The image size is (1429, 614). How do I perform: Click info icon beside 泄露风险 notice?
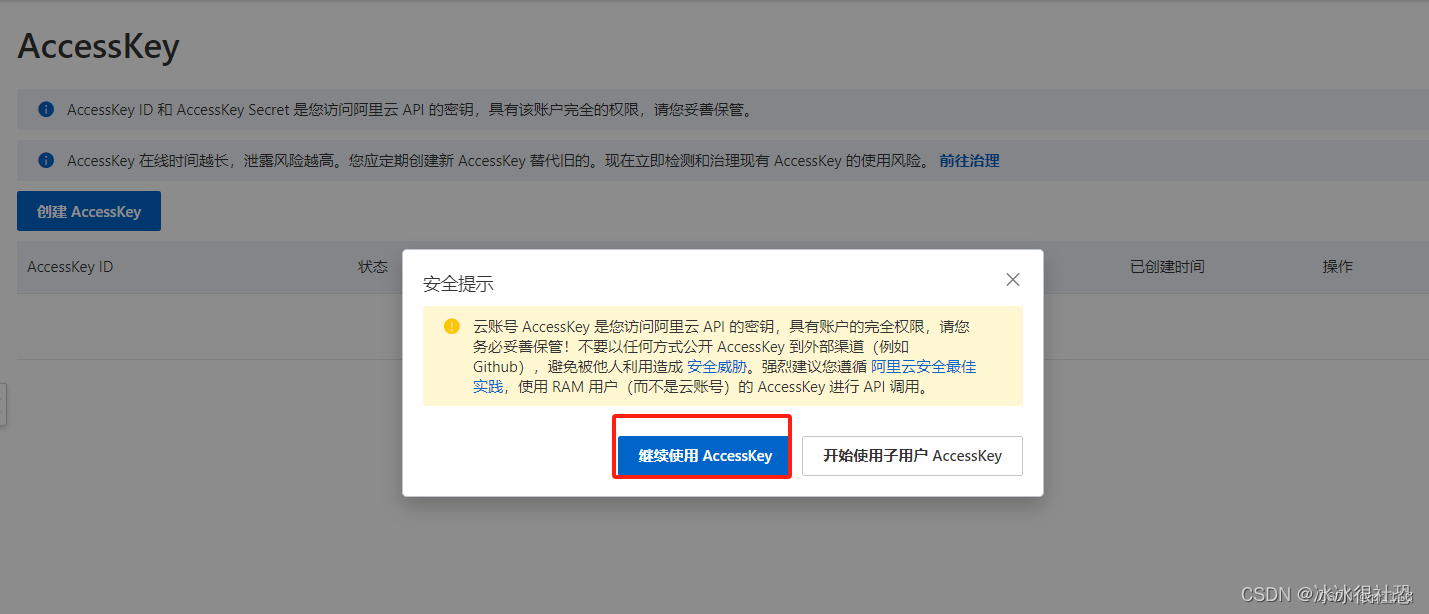click(46, 160)
